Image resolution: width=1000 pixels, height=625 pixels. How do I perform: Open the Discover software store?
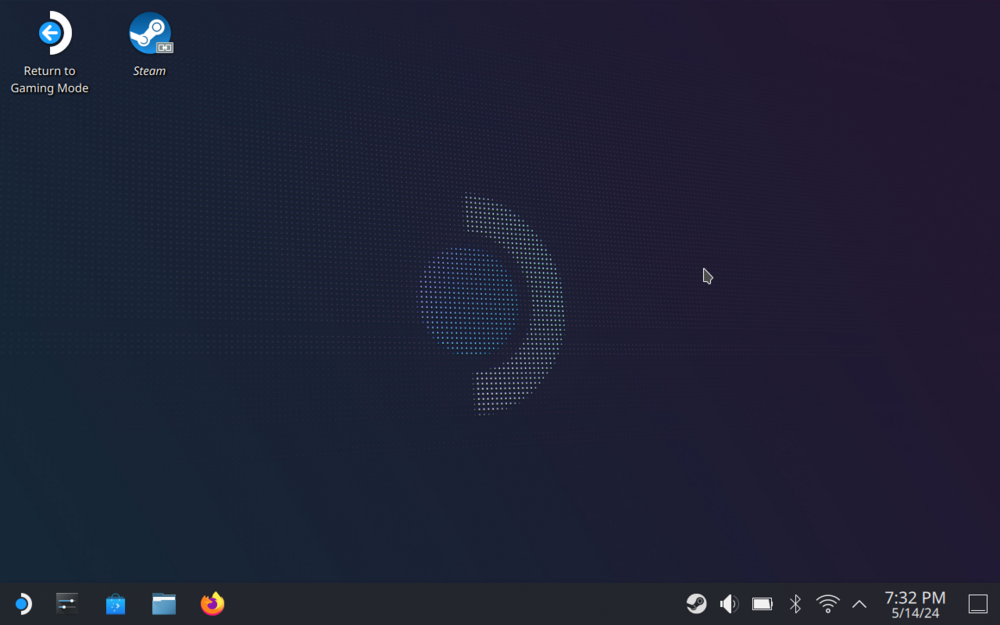coord(116,604)
